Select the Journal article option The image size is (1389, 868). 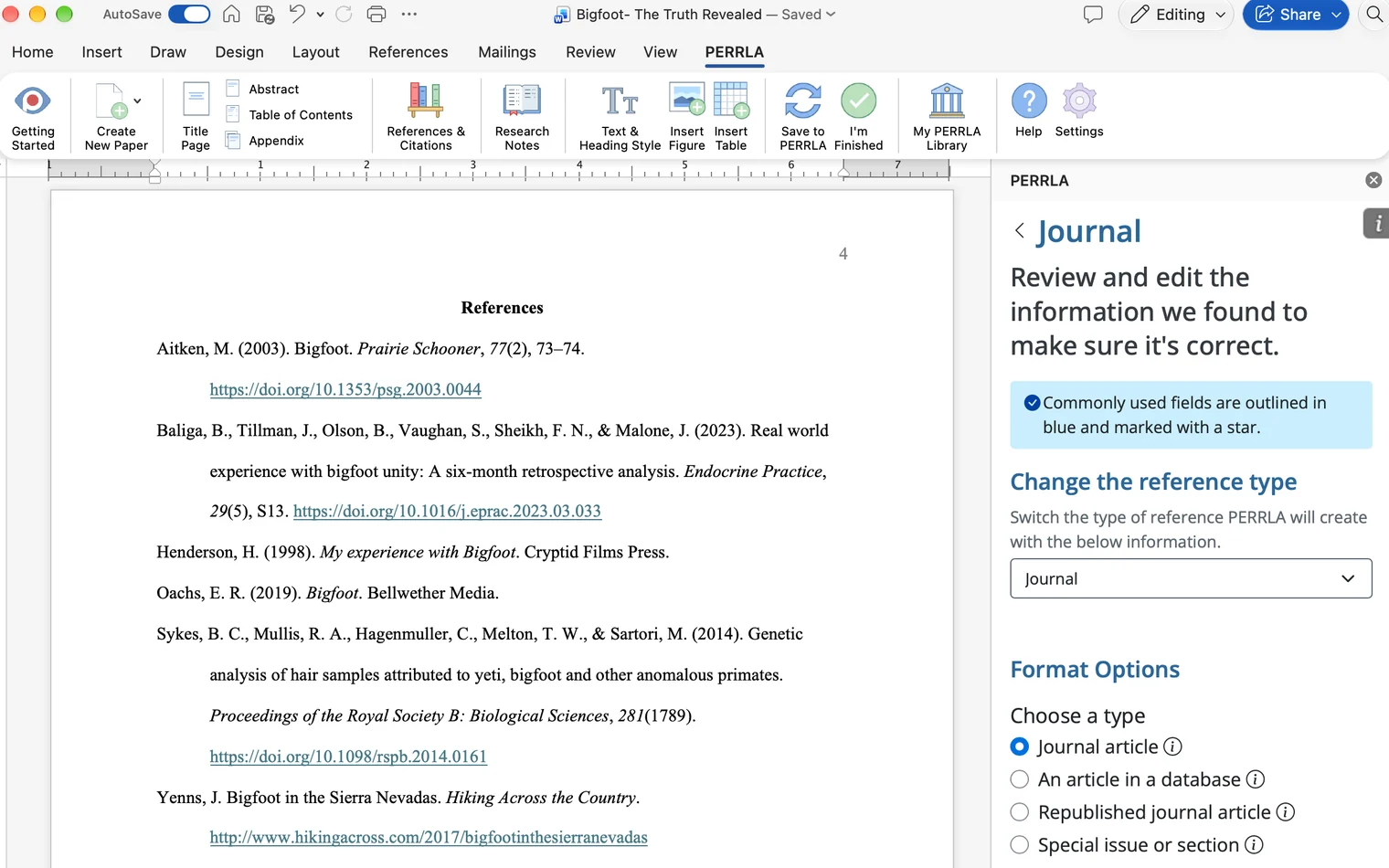(x=1020, y=746)
